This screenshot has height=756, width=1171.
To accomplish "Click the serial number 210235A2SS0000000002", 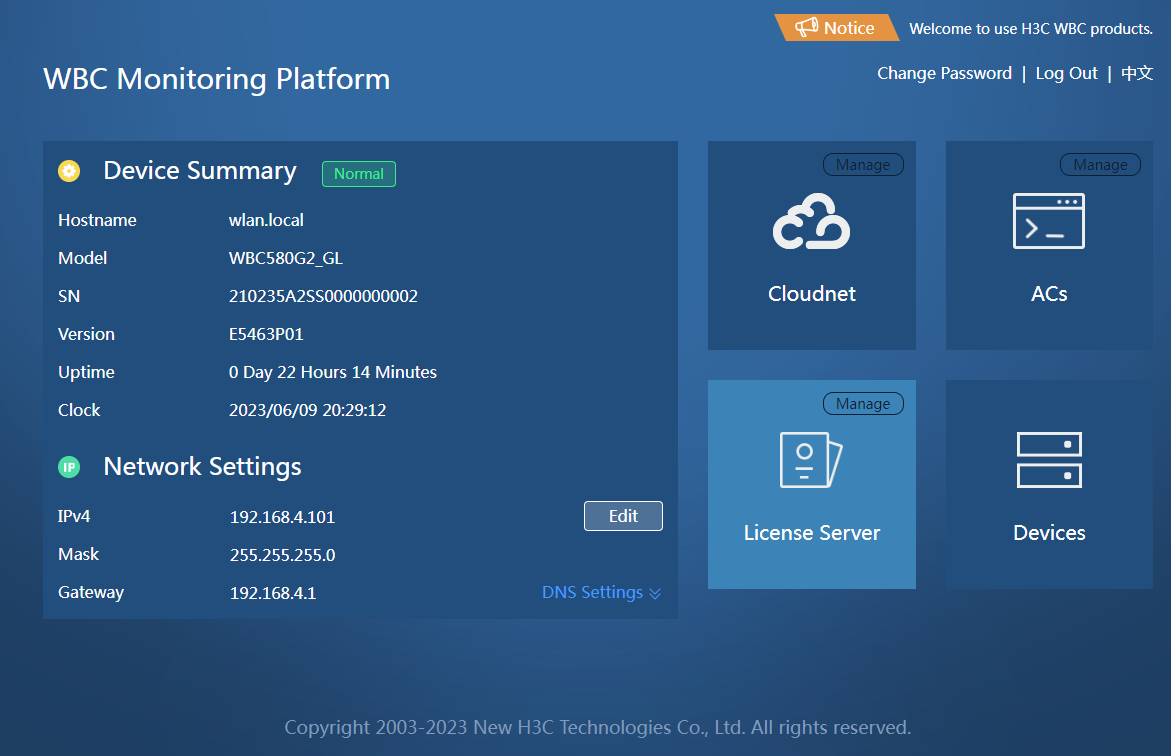I will (323, 297).
